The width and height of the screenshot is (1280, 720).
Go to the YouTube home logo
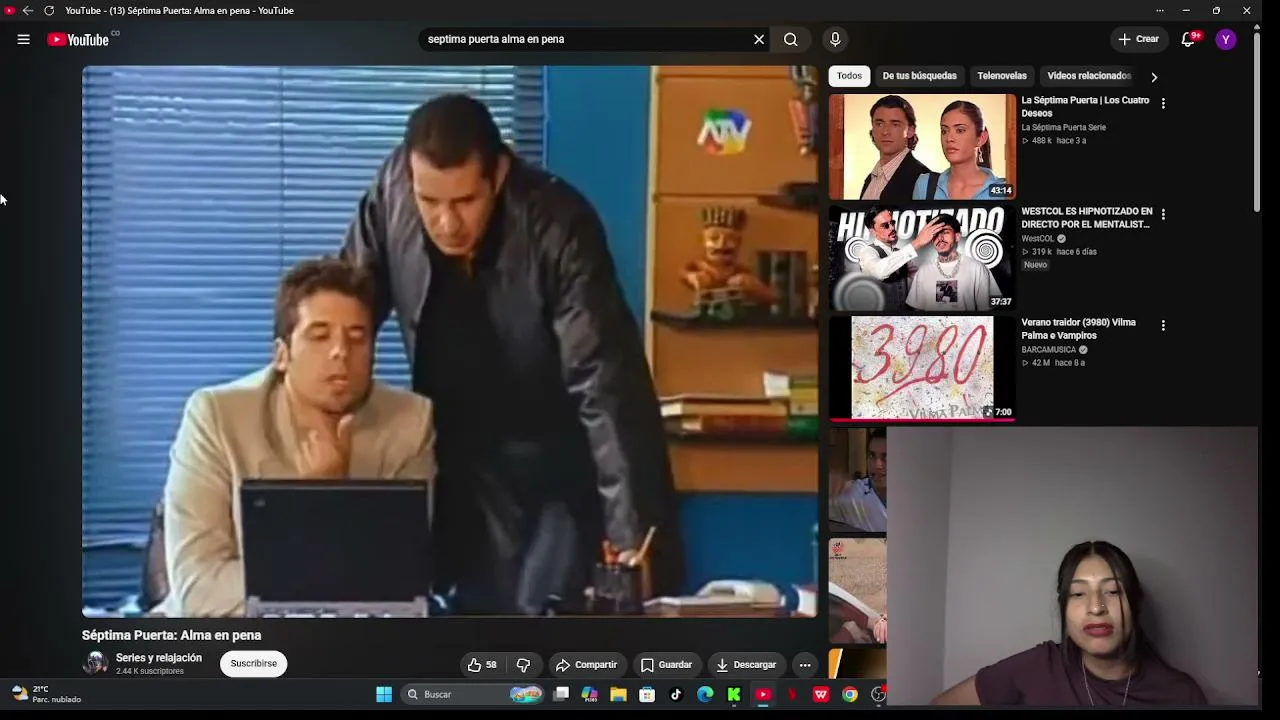pyautogui.click(x=78, y=39)
